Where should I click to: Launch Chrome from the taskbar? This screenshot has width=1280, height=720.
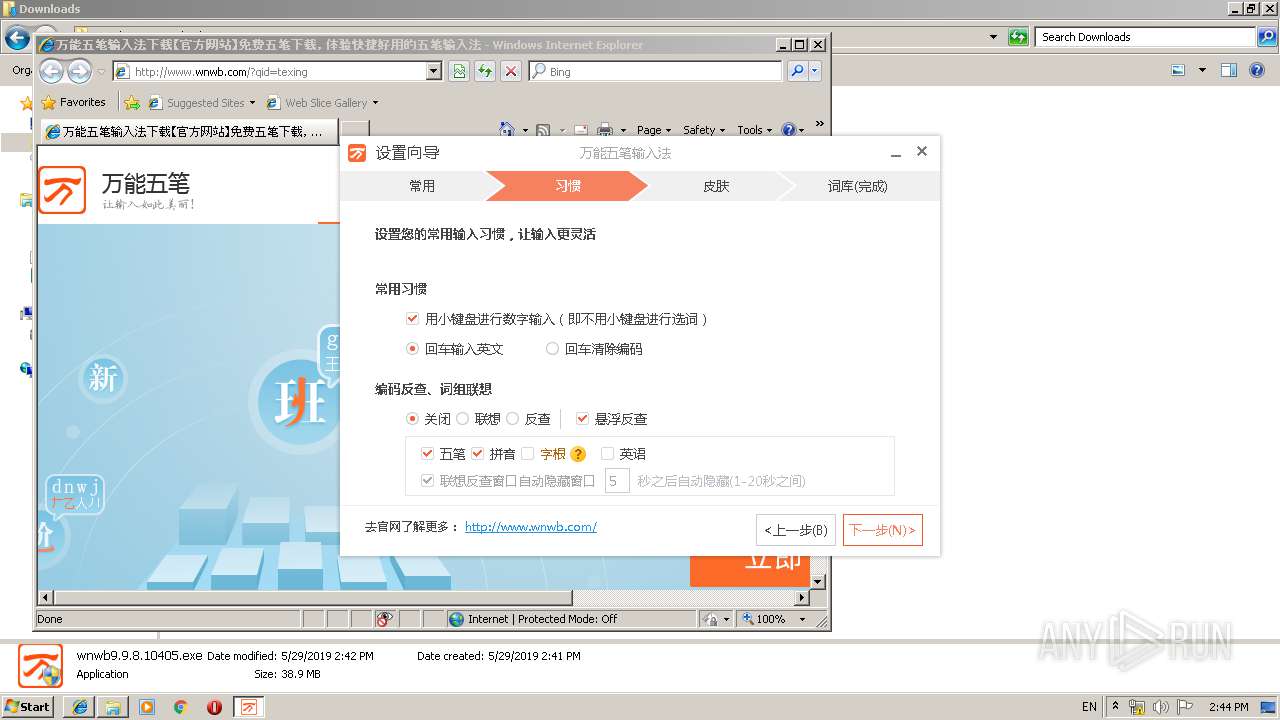[x=180, y=707]
